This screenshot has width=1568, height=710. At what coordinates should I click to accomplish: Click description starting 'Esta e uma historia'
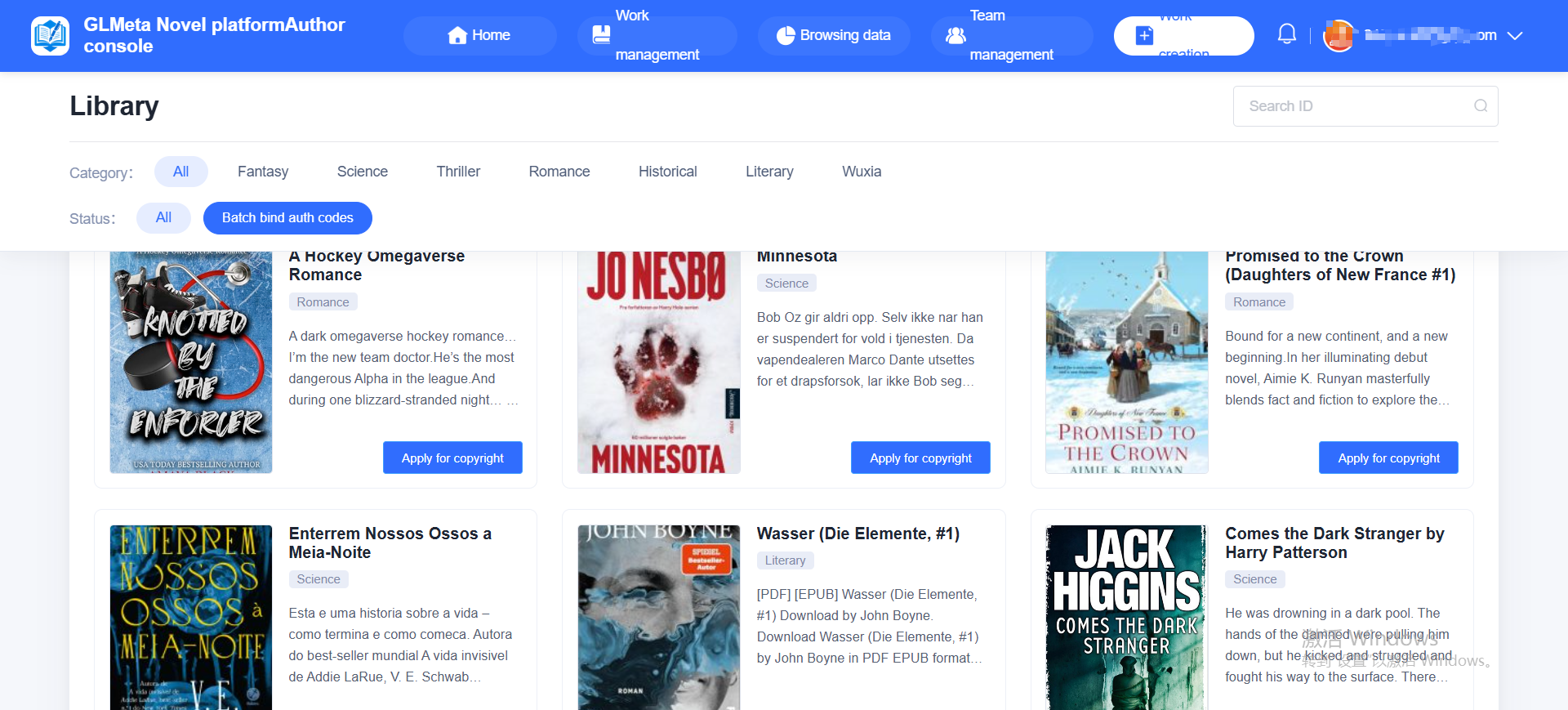tap(400, 645)
